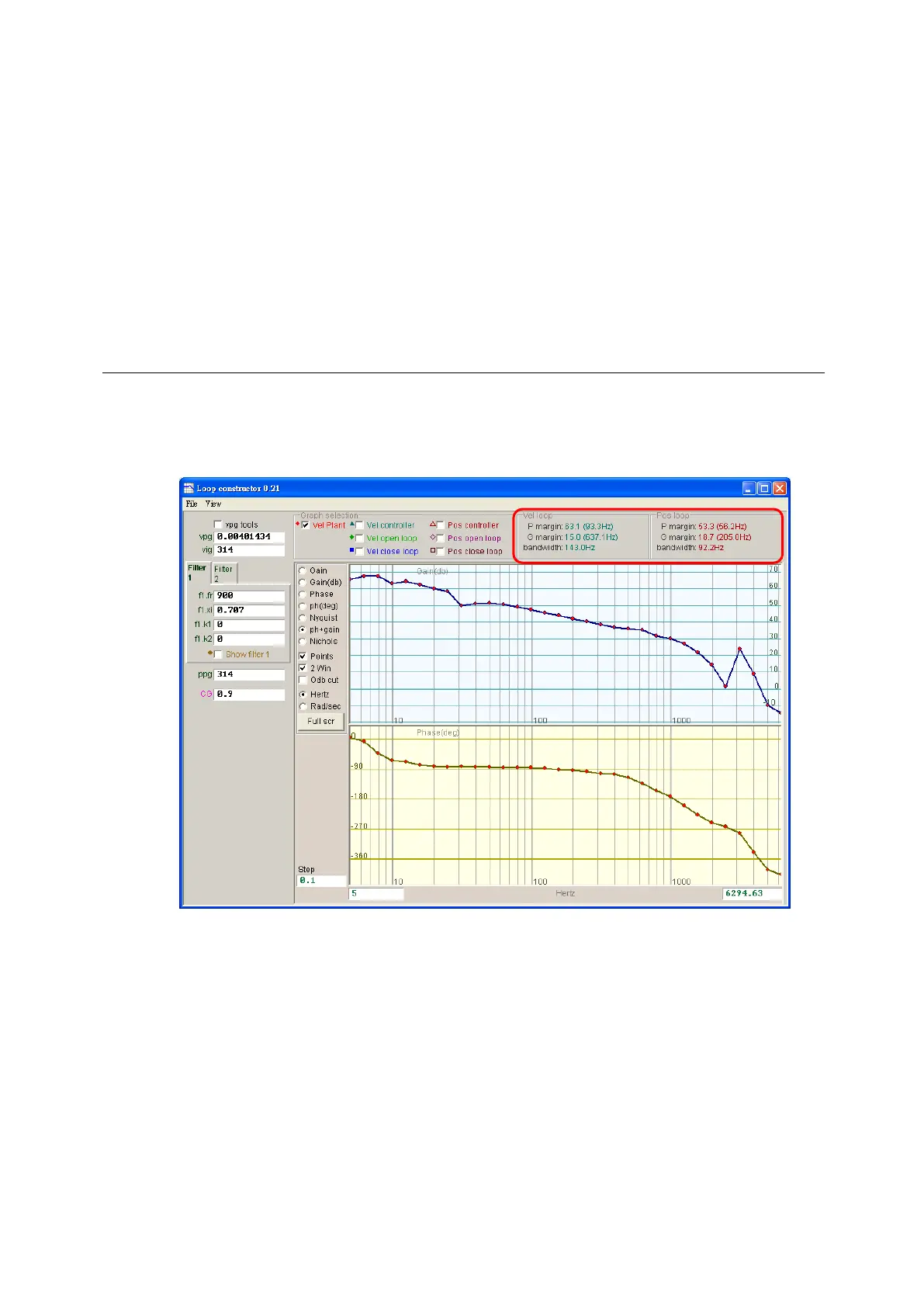Click the diamond marker beside Pos open loop
The width and height of the screenshot is (924, 1306).
[433, 538]
